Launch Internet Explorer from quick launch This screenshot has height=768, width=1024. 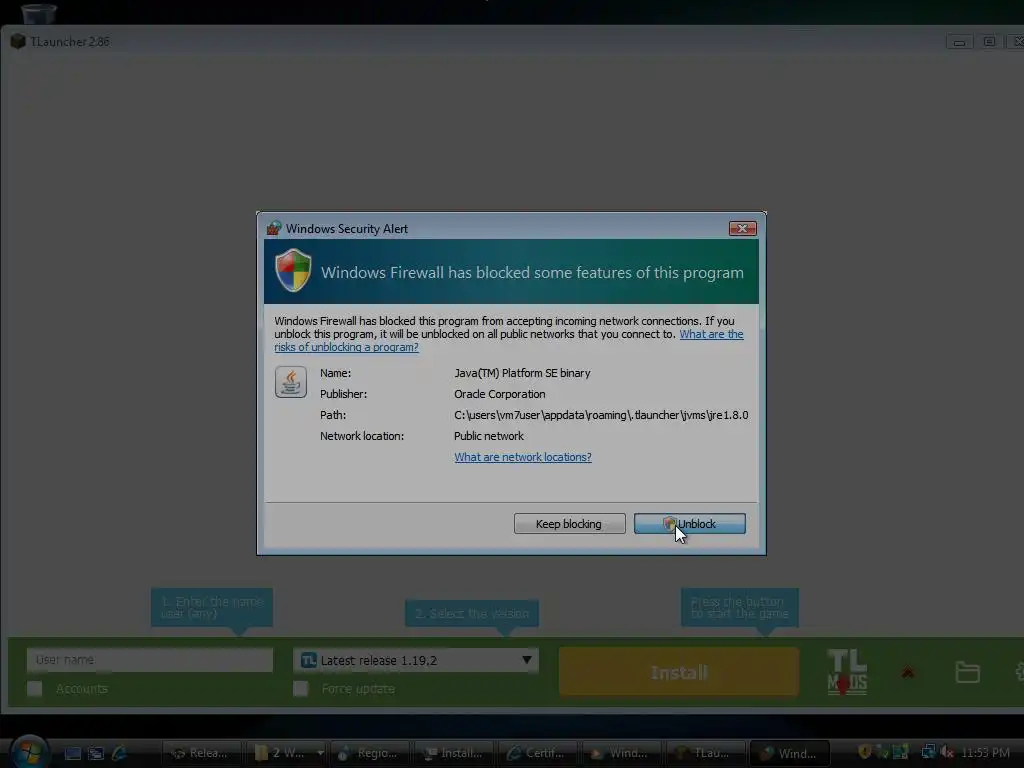[x=120, y=753]
